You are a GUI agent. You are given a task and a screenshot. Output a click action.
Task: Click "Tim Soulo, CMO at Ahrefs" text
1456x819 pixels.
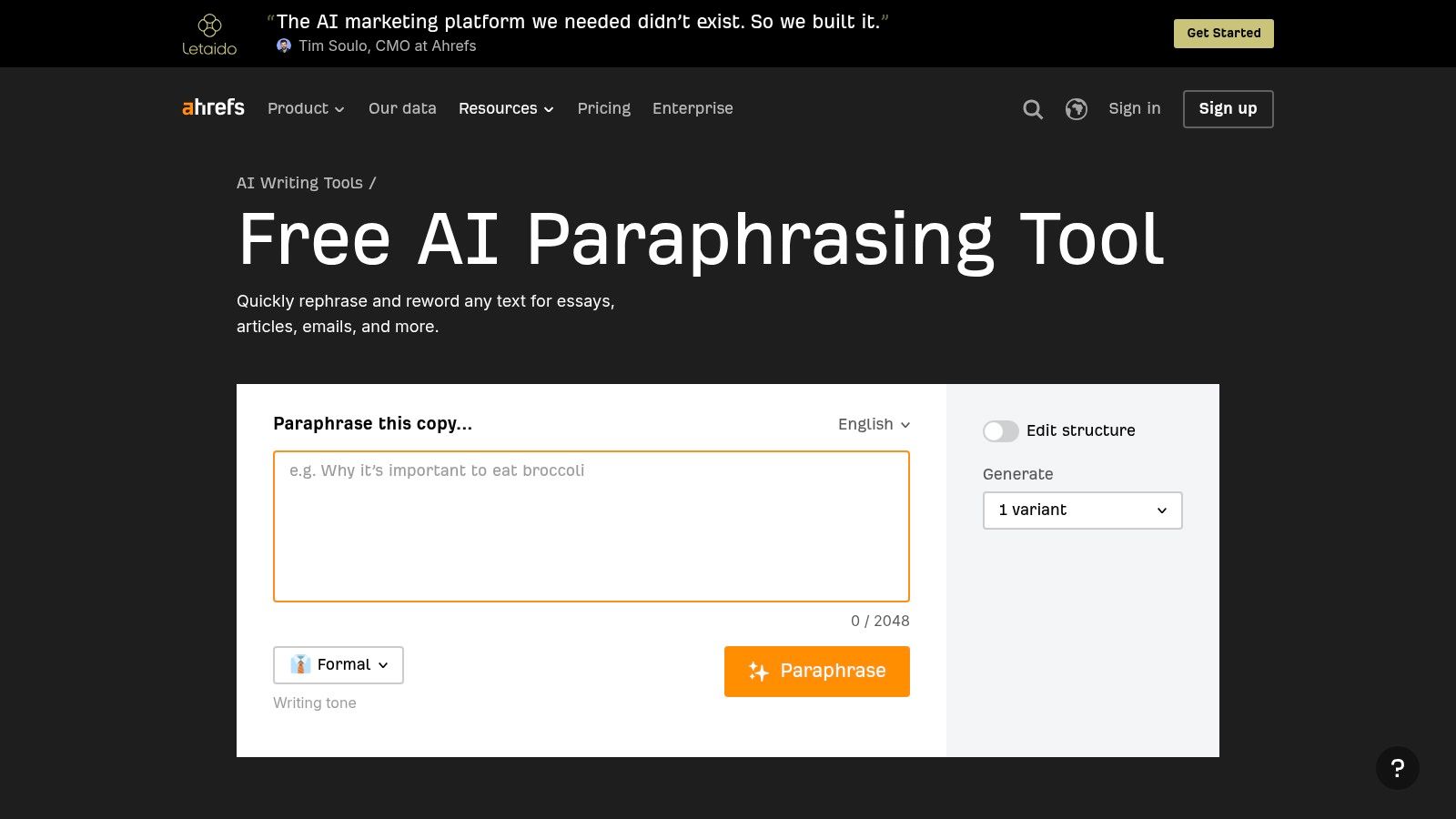coord(388,45)
